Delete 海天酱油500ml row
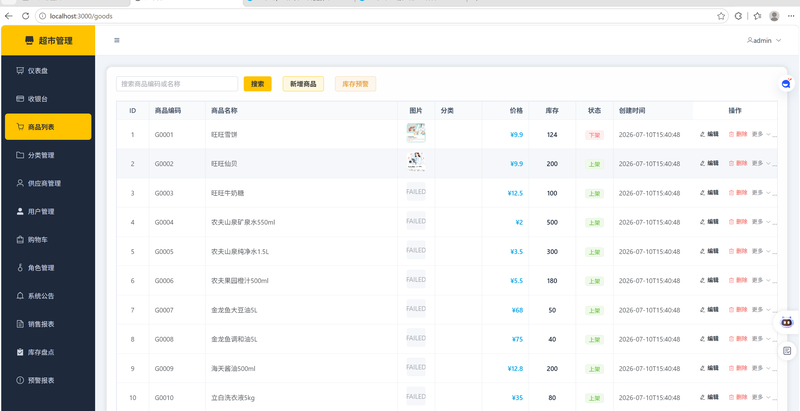This screenshot has width=800, height=411. [738, 368]
